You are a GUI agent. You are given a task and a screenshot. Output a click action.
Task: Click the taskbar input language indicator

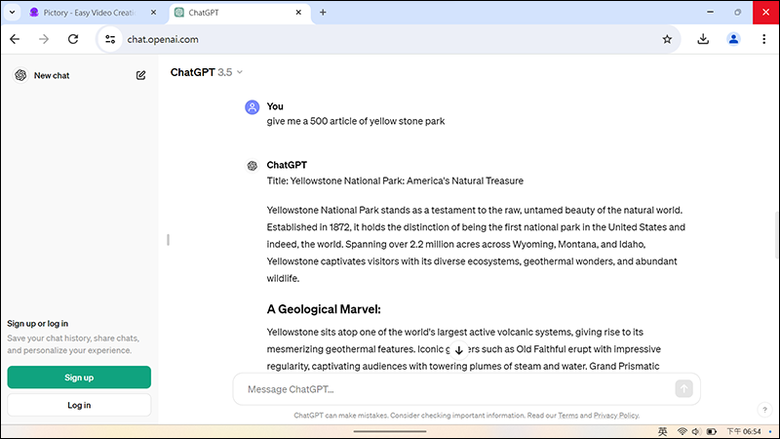663,432
